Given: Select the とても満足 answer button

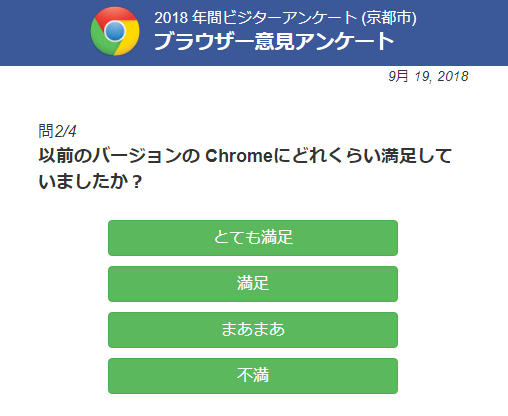Looking at the screenshot, I should (x=253, y=238).
